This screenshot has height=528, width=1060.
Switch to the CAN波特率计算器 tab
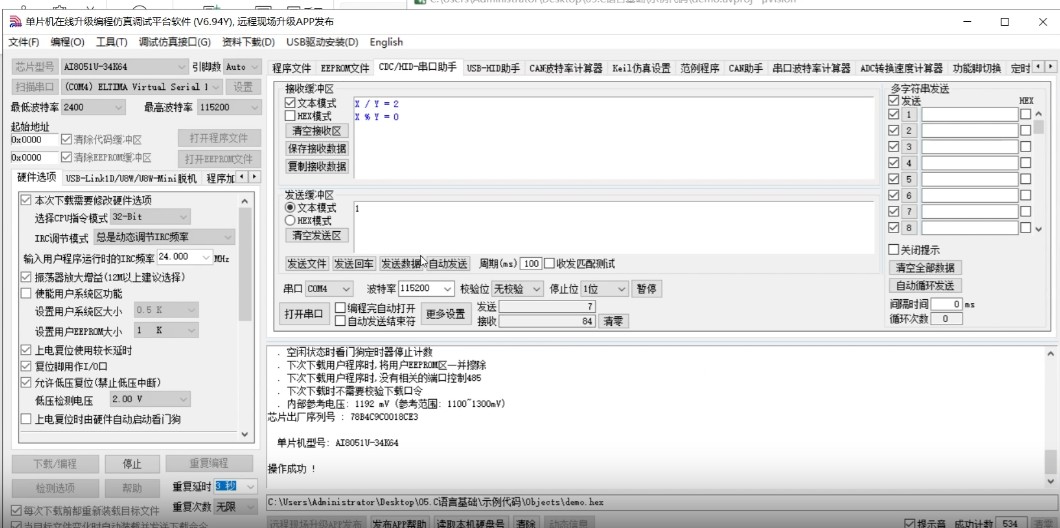coord(565,68)
